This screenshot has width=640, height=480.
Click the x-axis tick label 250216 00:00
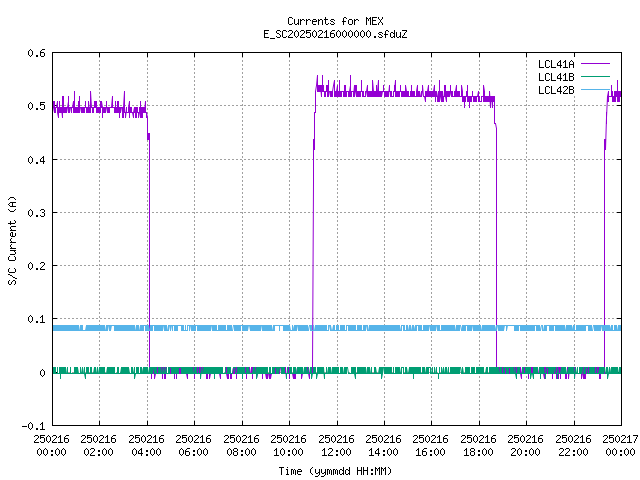tap(51, 445)
